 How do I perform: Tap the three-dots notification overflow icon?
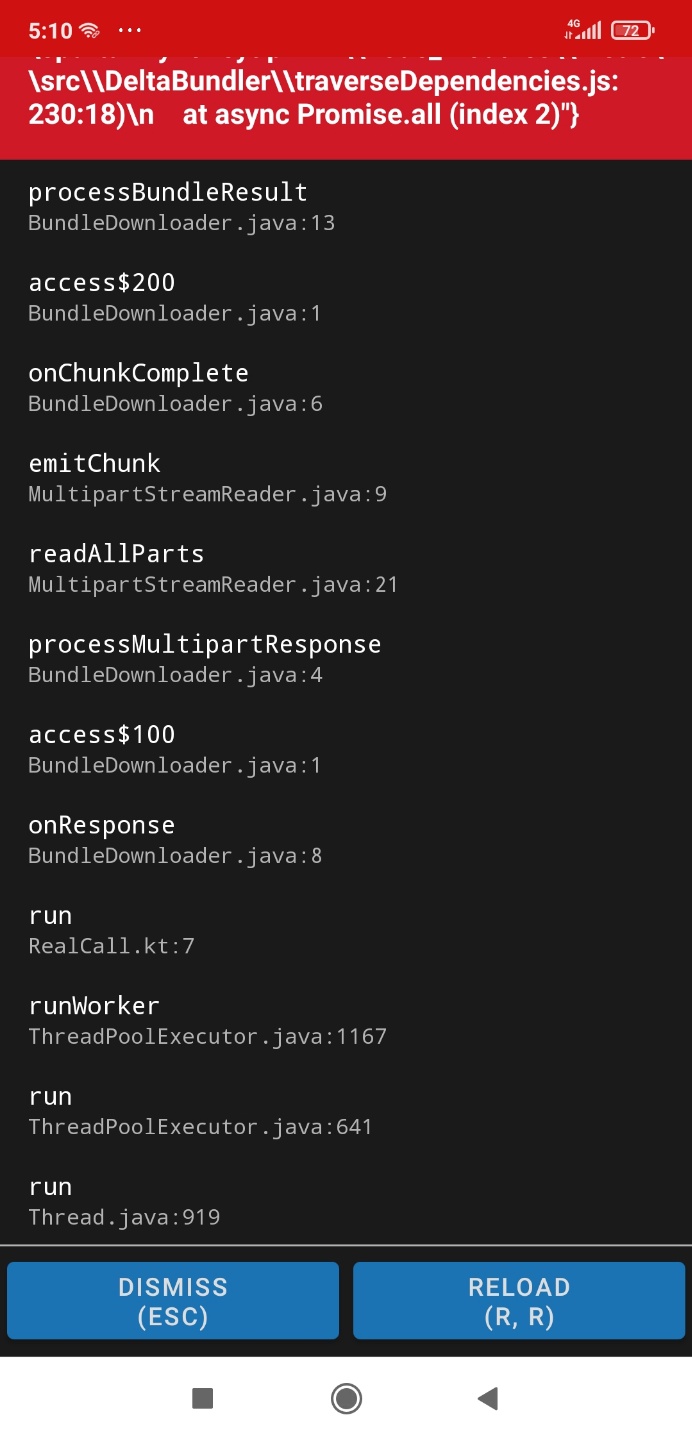click(x=130, y=31)
